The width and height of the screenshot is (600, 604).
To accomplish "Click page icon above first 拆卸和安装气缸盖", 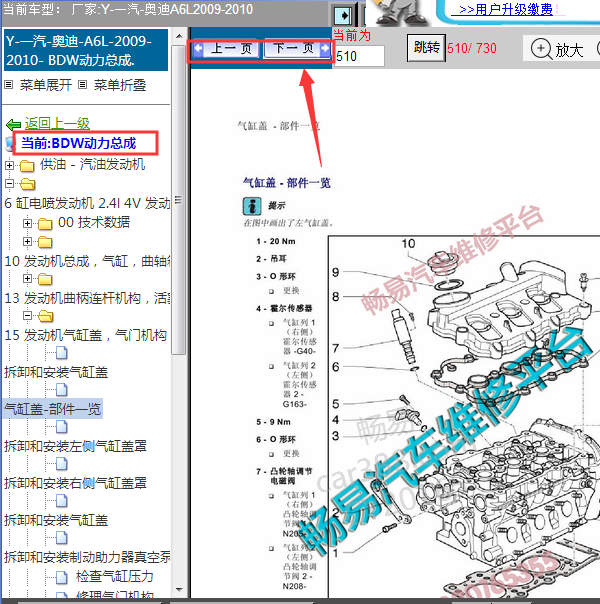I will (62, 352).
